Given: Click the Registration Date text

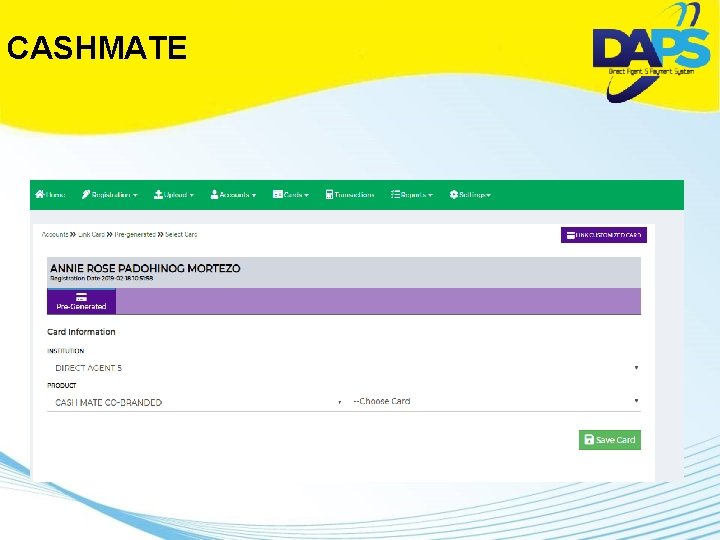Looking at the screenshot, I should coord(101,278).
